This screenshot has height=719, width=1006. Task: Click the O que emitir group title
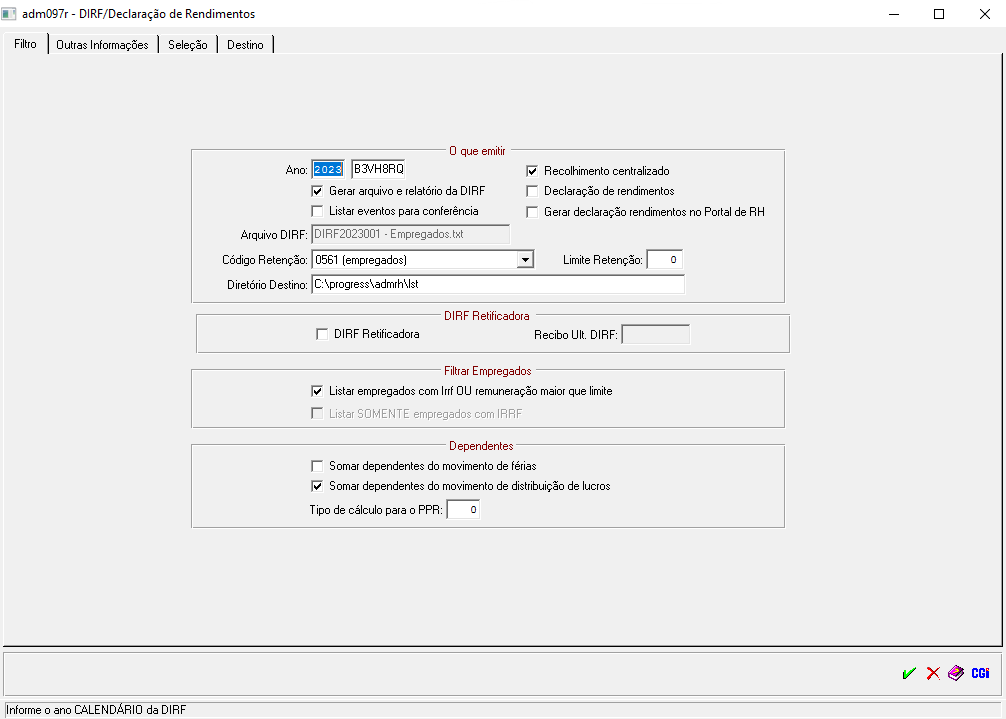click(x=477, y=151)
